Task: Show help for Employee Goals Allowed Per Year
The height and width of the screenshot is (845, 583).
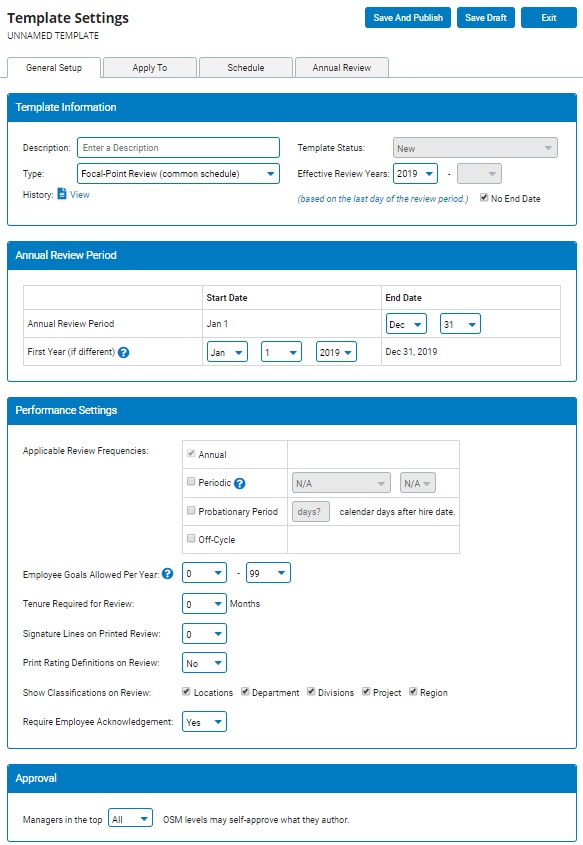Action: (x=168, y=574)
